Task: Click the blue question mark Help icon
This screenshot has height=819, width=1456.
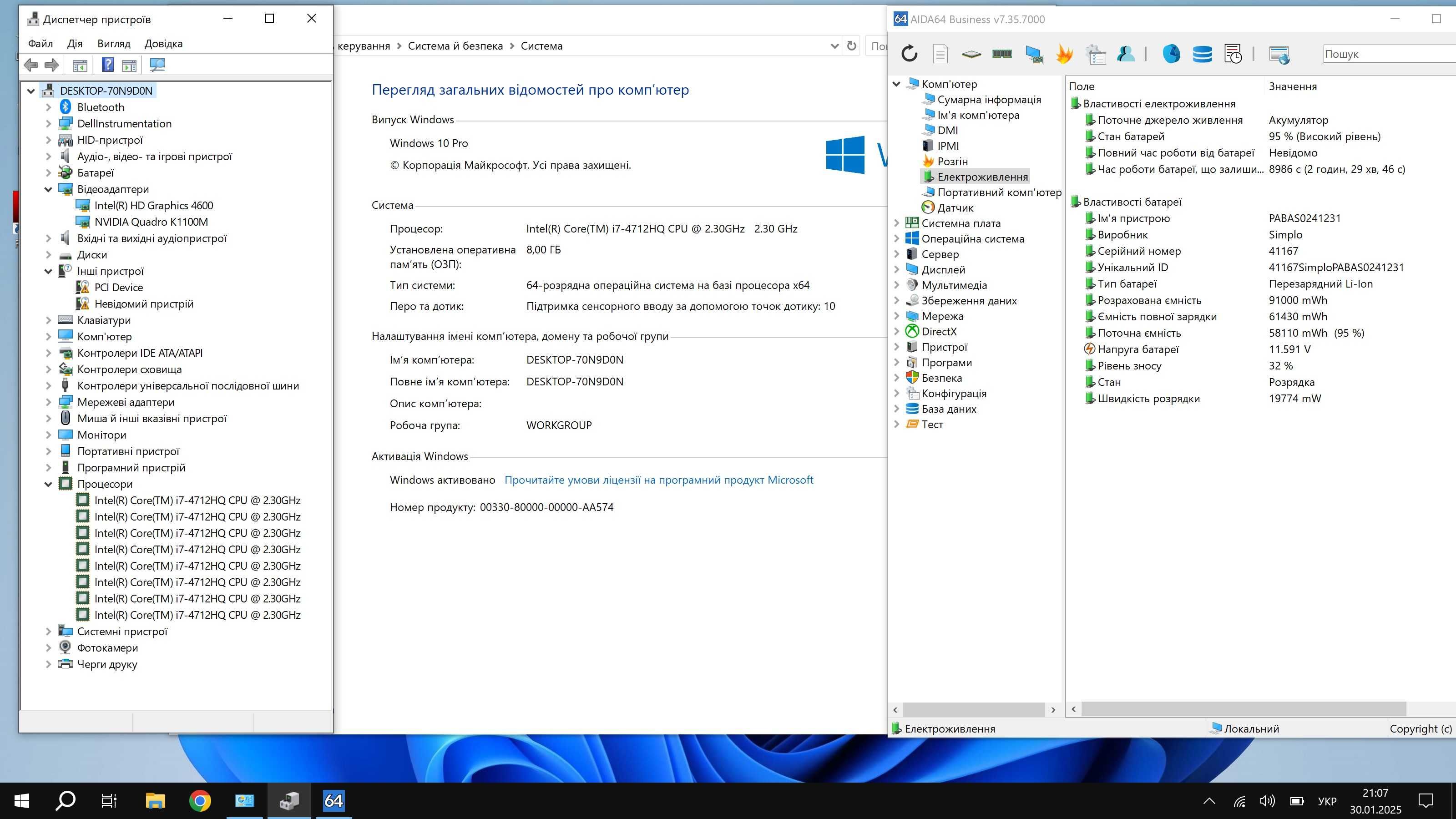Action: pos(107,65)
